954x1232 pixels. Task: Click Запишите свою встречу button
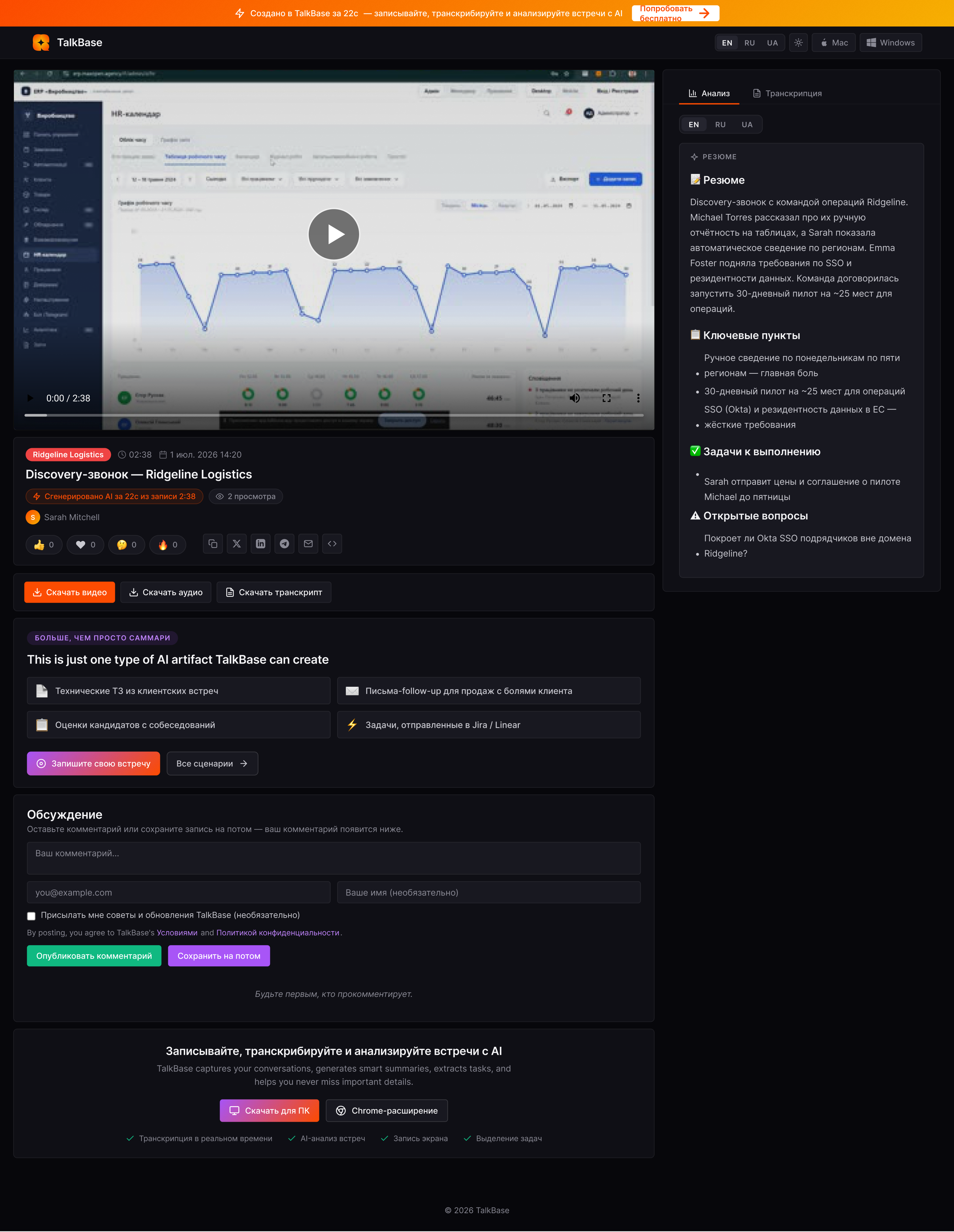pyautogui.click(x=94, y=764)
